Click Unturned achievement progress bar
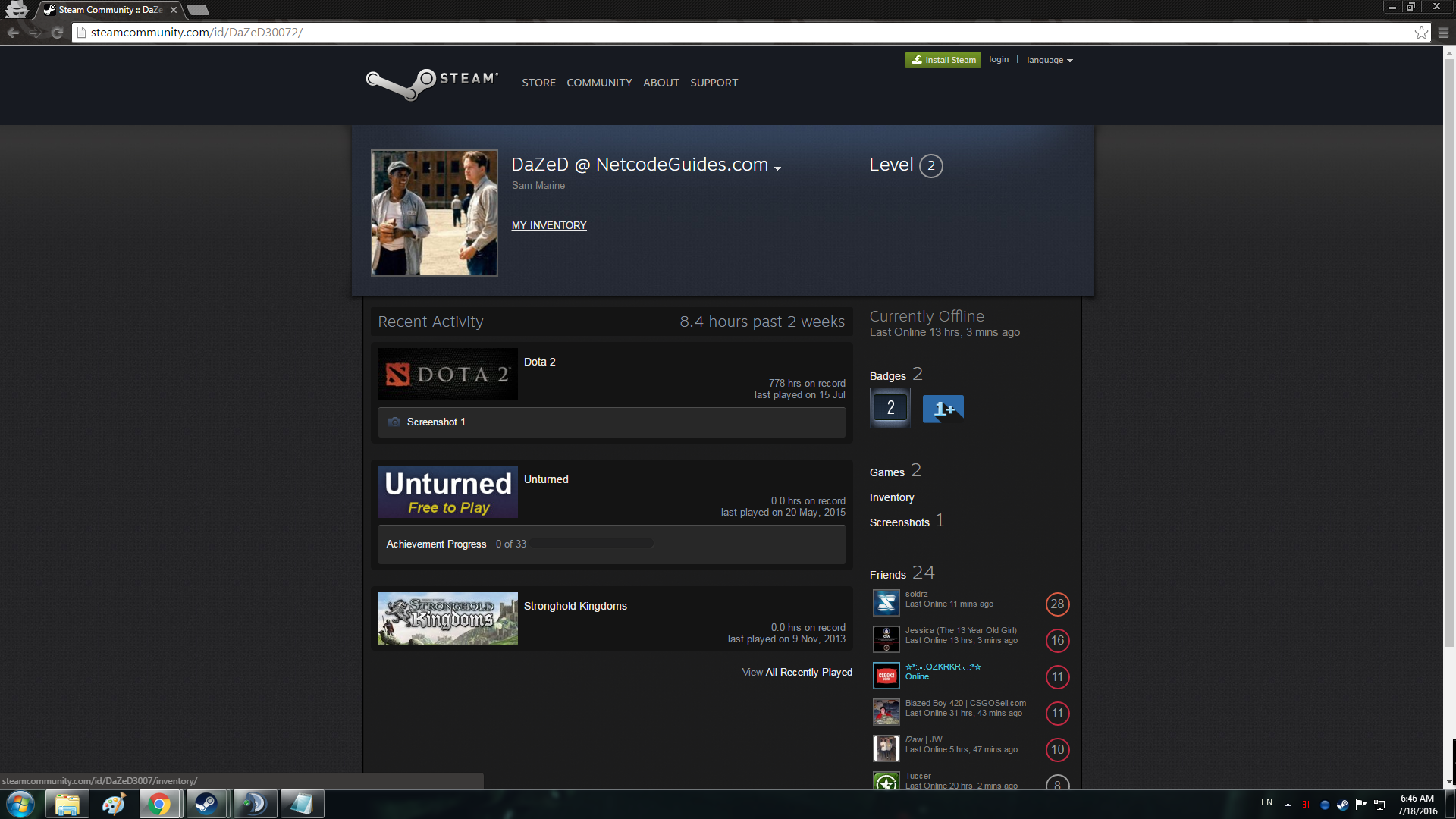 coord(591,544)
